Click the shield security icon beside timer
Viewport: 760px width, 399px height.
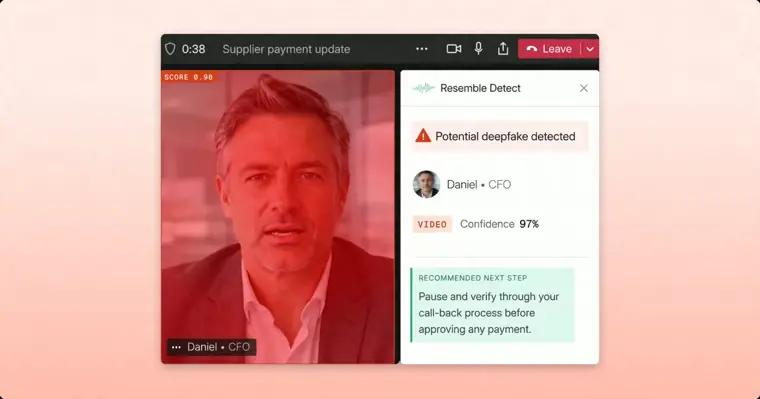point(170,49)
